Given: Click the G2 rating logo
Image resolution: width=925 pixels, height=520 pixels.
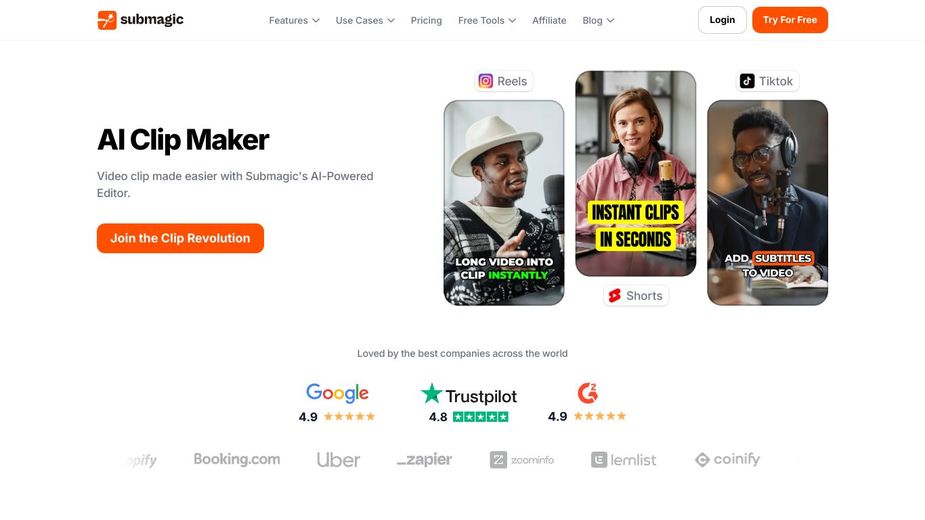Looking at the screenshot, I should pyautogui.click(x=588, y=393).
